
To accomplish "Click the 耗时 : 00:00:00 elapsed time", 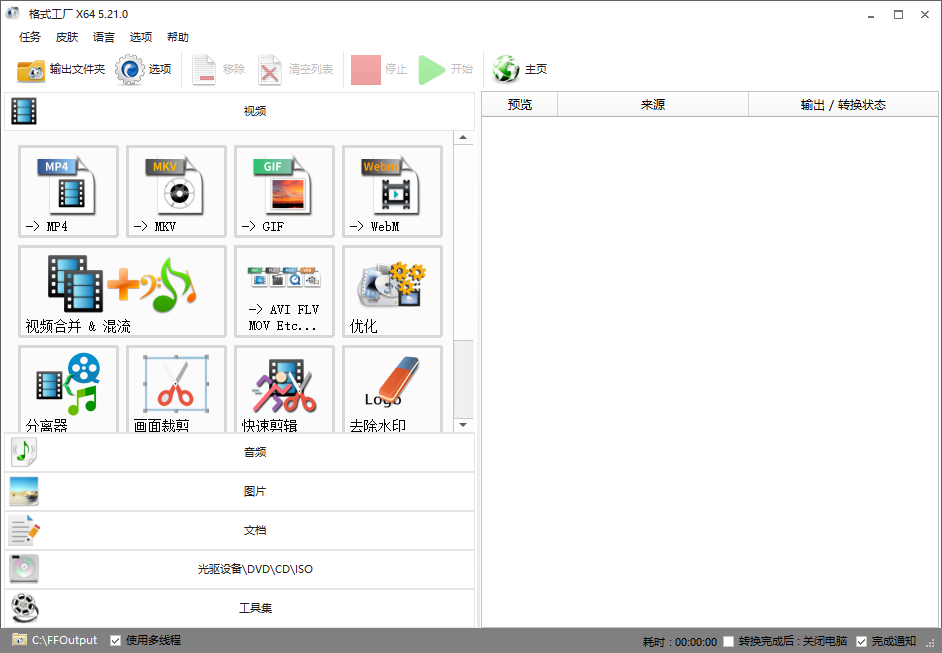I will pyautogui.click(x=679, y=642).
